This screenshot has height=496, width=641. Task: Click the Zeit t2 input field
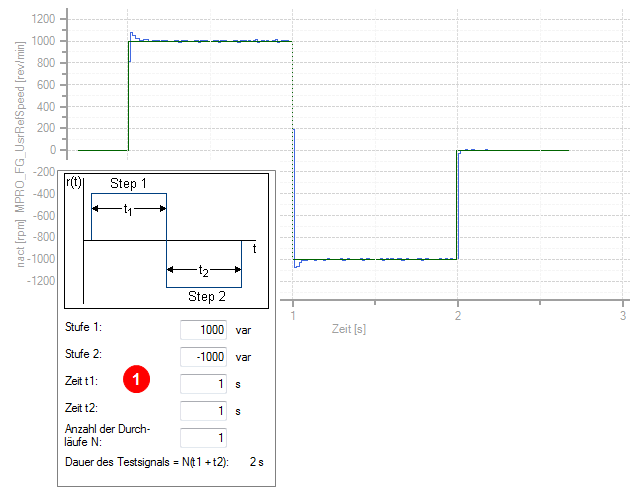pos(203,410)
